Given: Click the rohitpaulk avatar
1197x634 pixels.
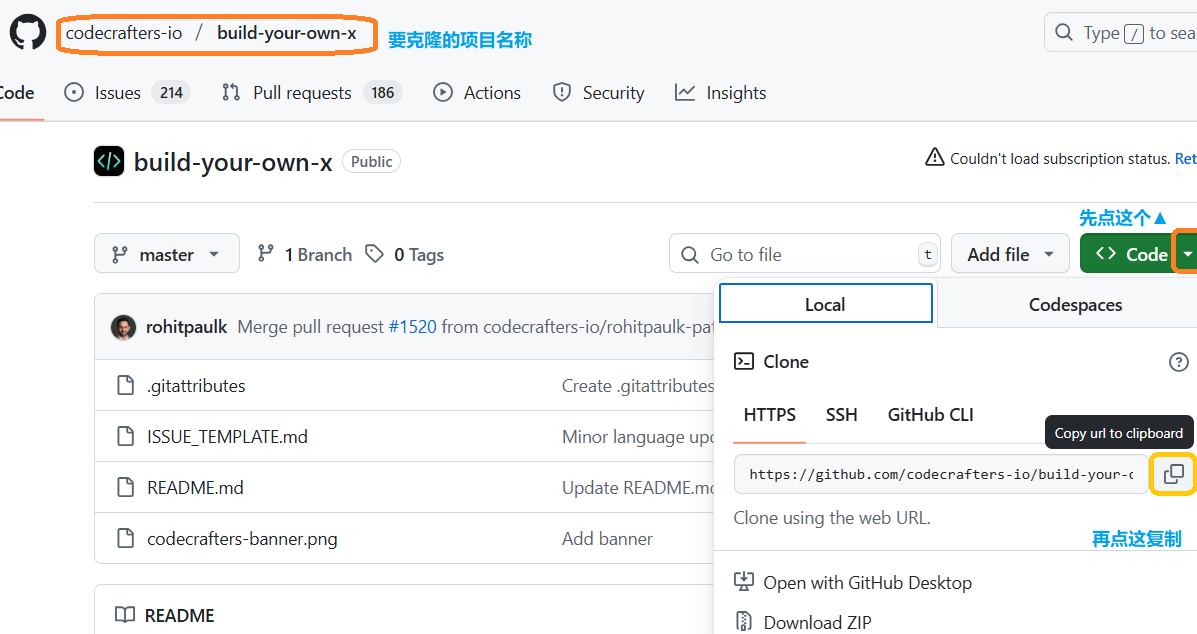Looking at the screenshot, I should coord(123,327).
